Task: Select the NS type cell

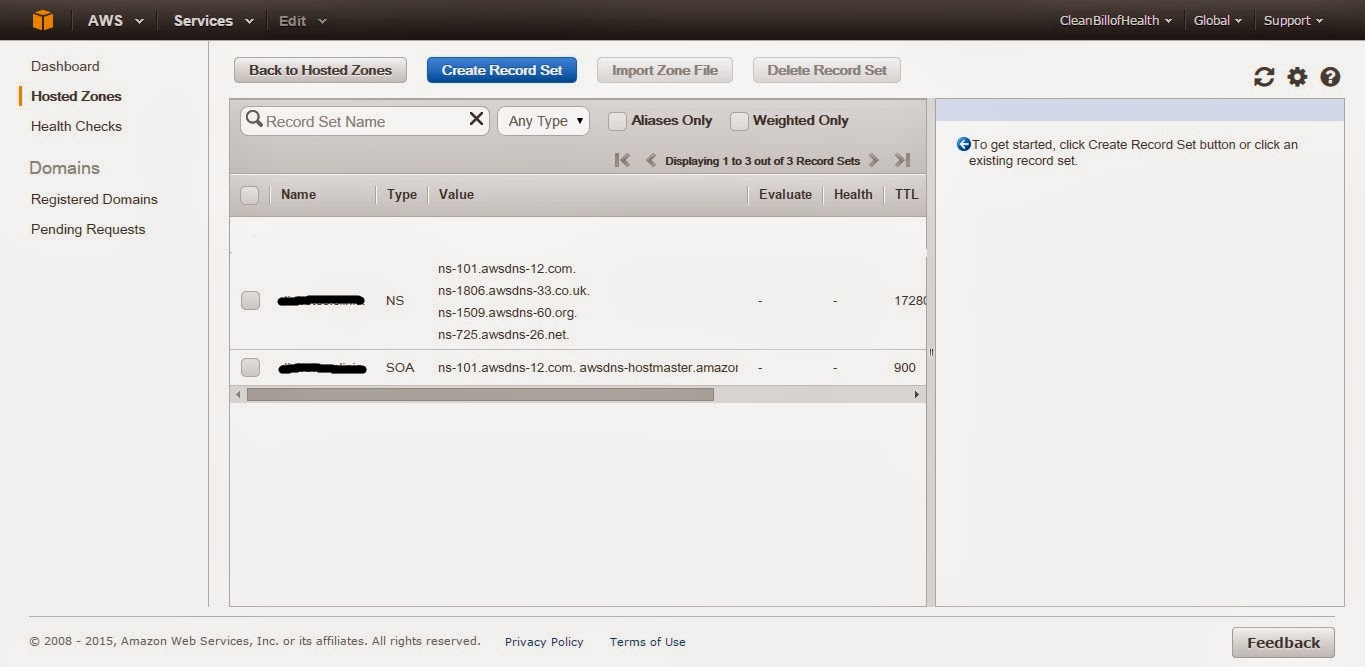Action: [395, 301]
